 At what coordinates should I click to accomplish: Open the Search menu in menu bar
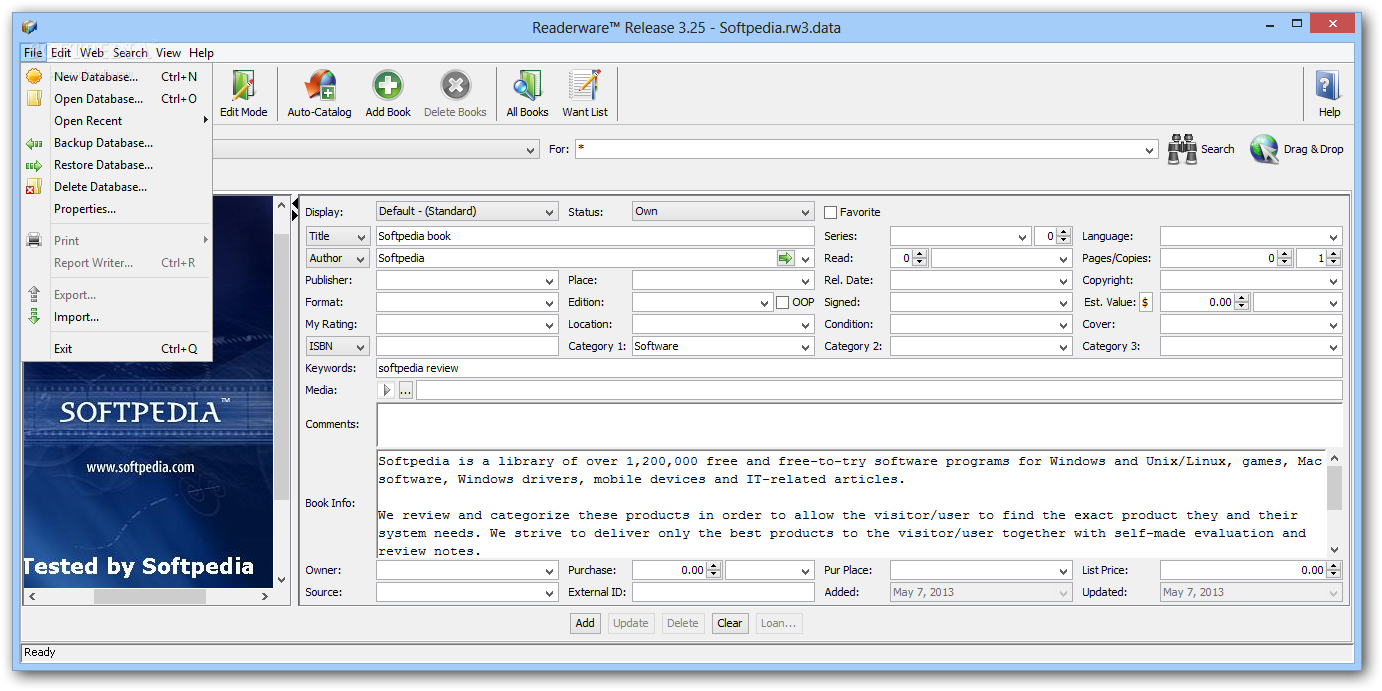click(x=130, y=53)
